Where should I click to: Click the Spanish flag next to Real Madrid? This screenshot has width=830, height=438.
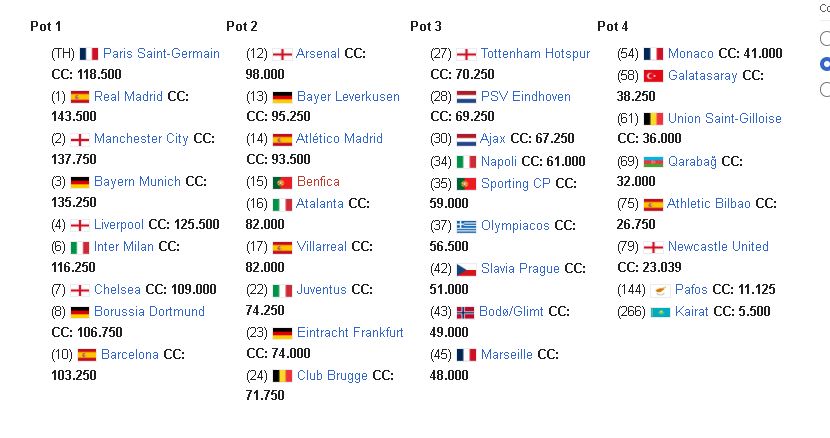click(80, 97)
